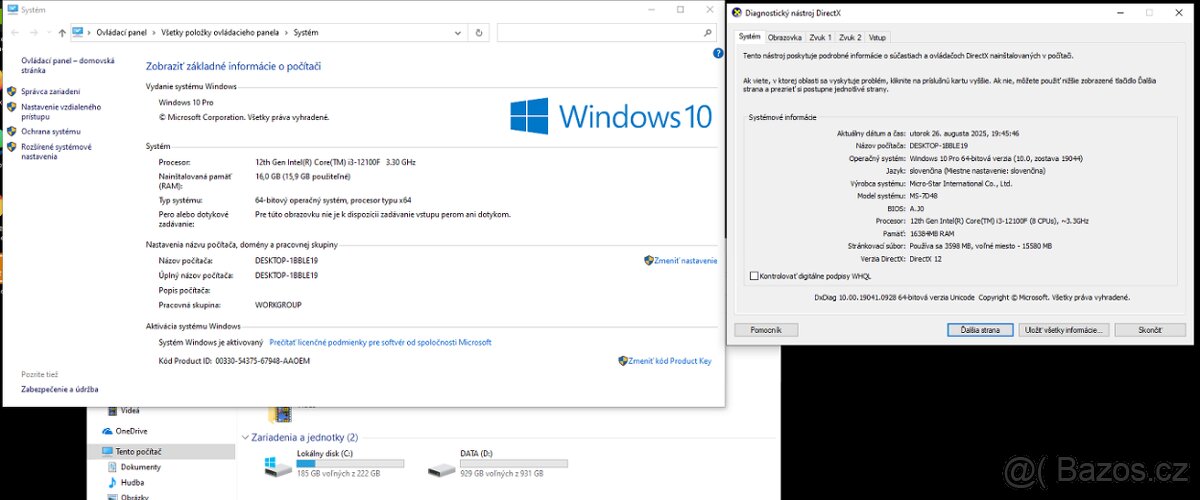The image size is (1200, 500).
Task: Click the OneDrive cloud icon in sidebar
Action: point(108,431)
